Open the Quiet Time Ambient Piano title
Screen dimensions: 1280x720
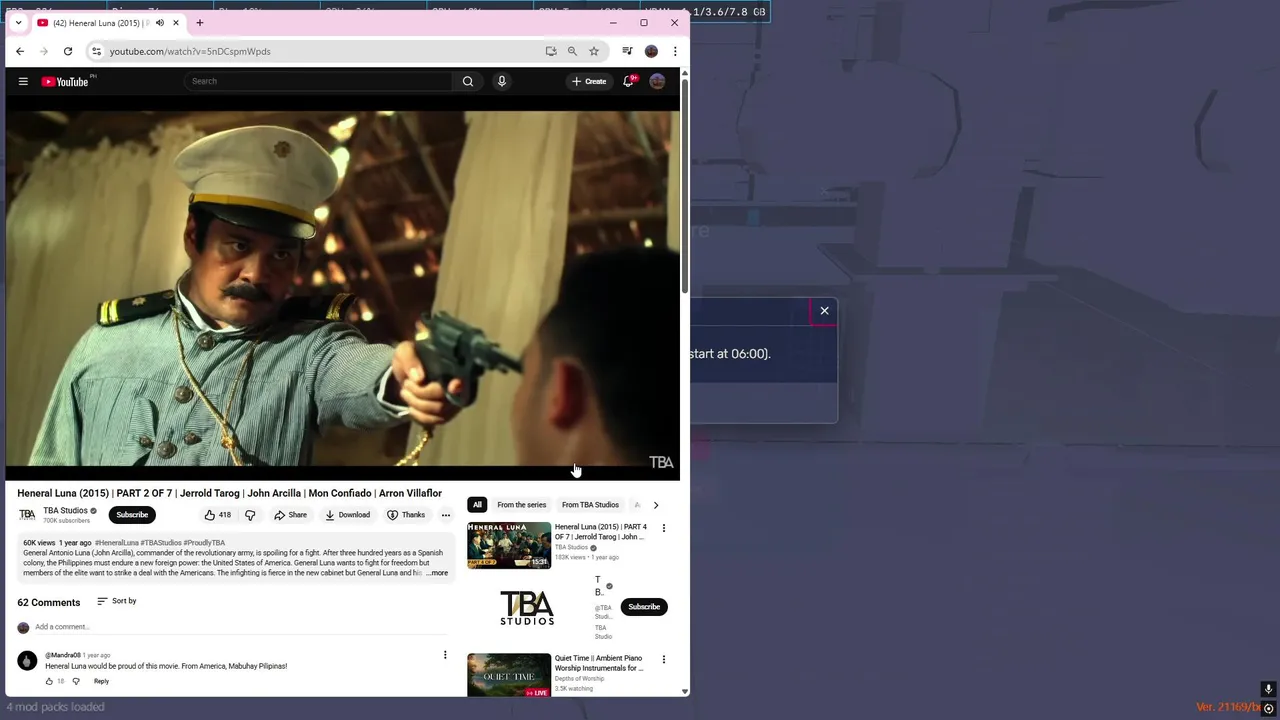point(599,663)
